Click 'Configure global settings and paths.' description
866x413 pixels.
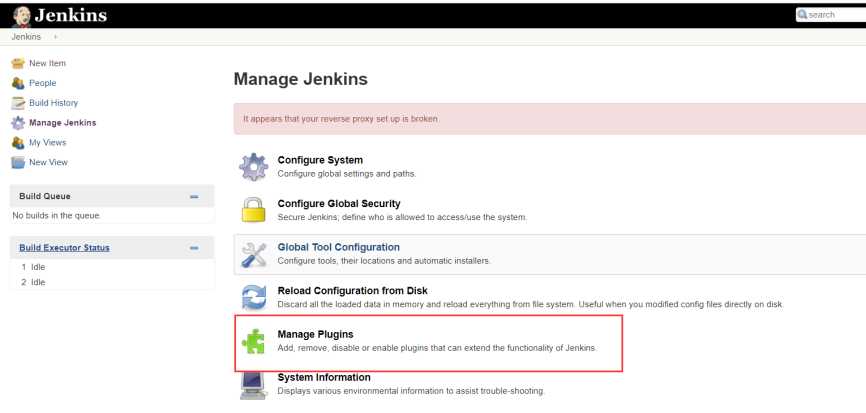pos(346,174)
